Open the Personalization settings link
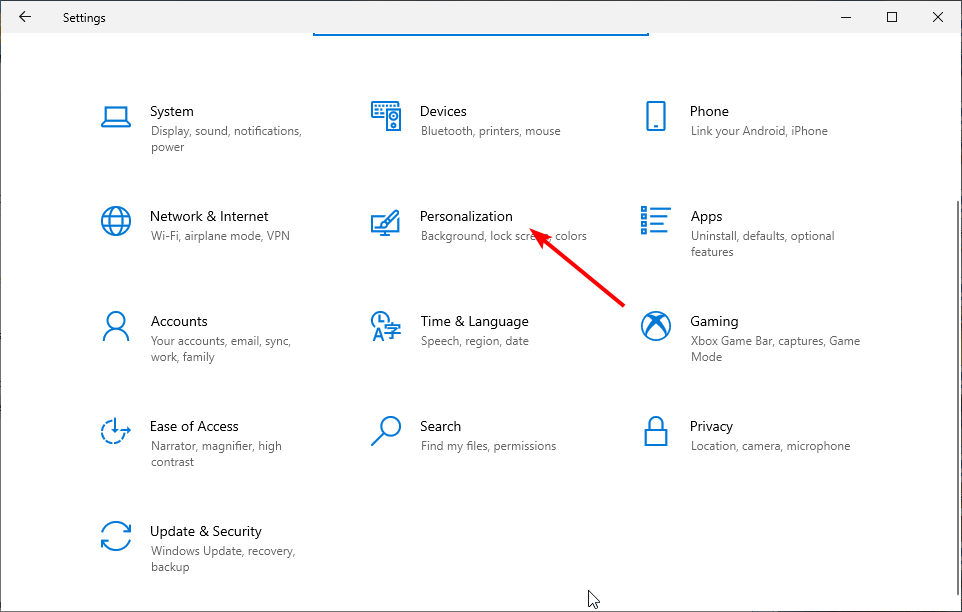962x612 pixels. (x=466, y=216)
